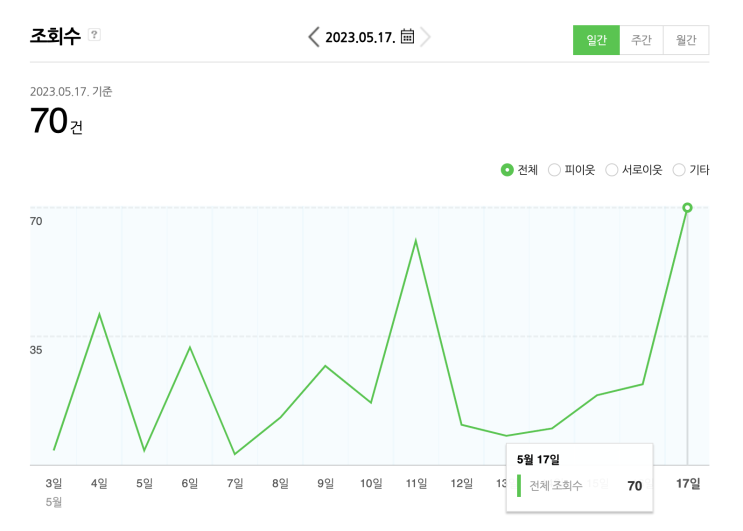Click the bold 17일 x-axis label
This screenshot has width=743, height=531.
click(x=688, y=483)
